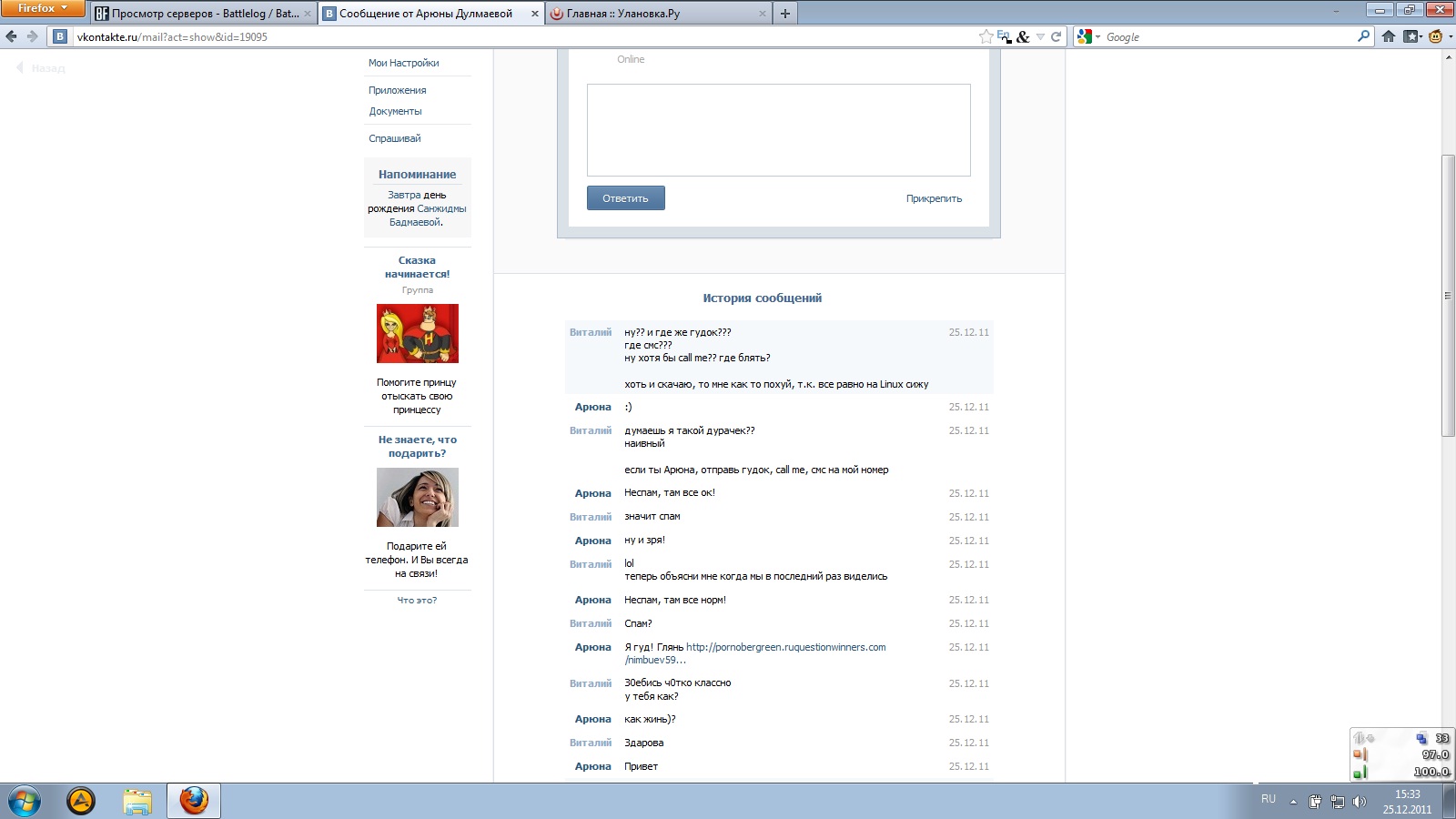Expand the Google search engine selector
This screenshot has width=1456, height=819.
(1088, 37)
